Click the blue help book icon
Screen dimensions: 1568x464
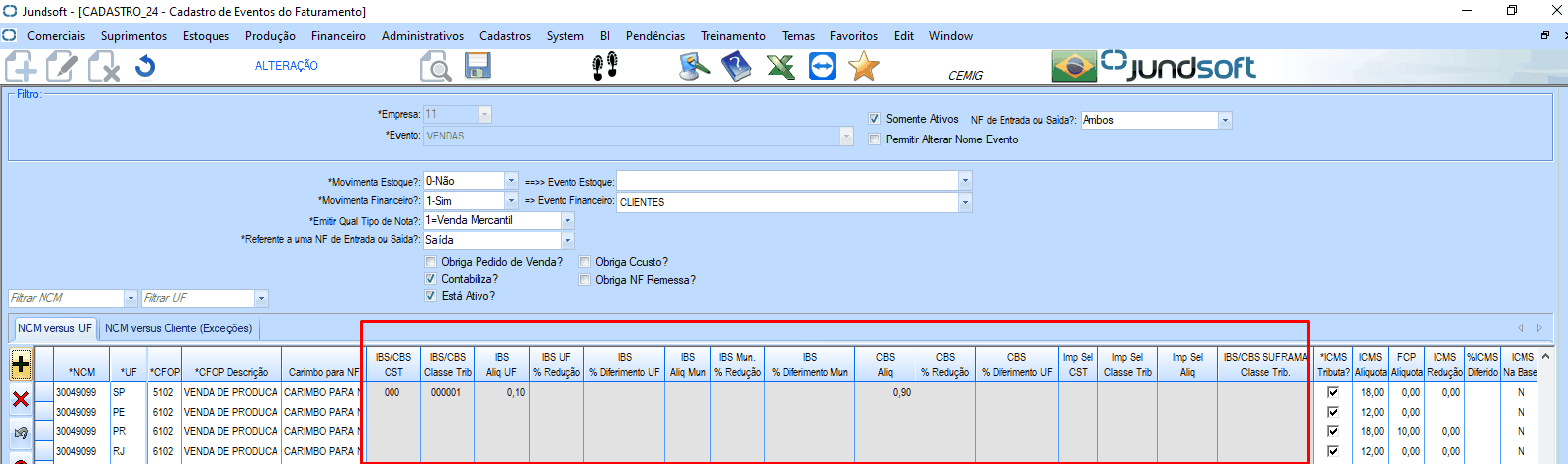coord(736,67)
